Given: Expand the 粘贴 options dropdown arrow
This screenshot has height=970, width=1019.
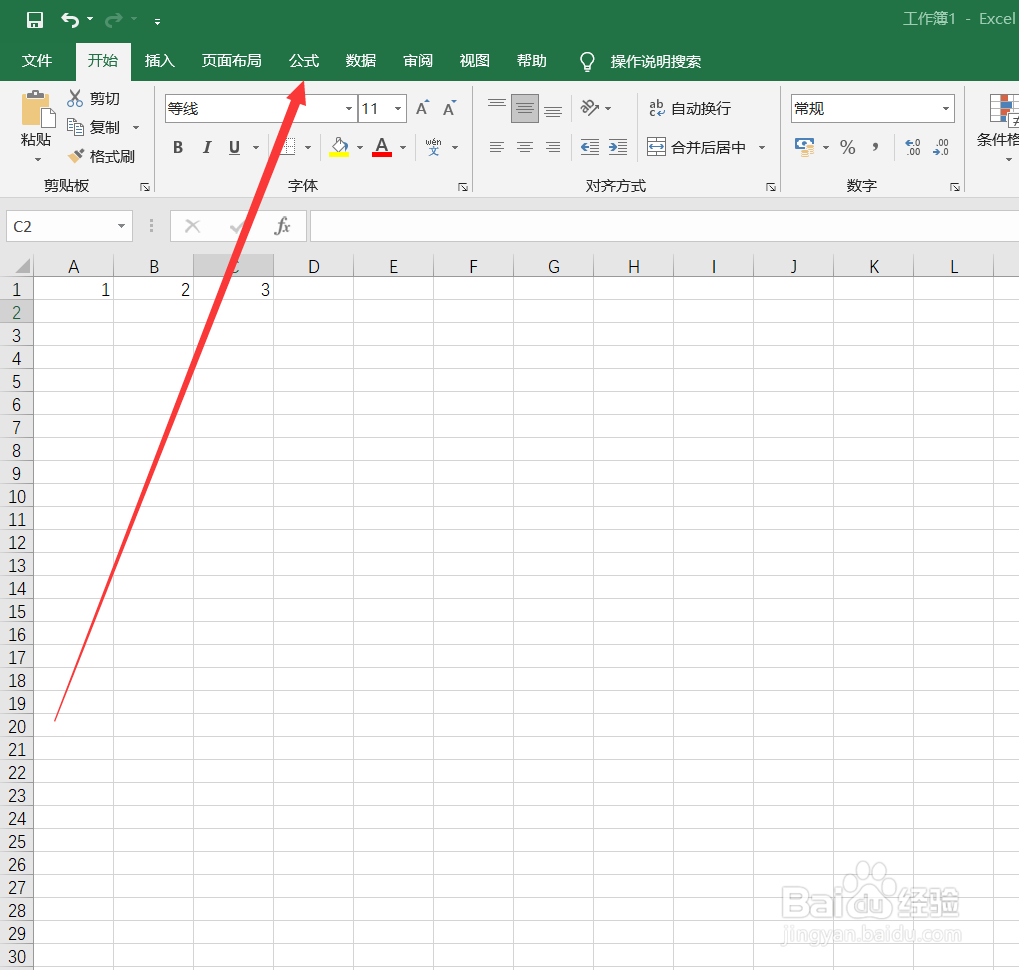Looking at the screenshot, I should click(38, 159).
